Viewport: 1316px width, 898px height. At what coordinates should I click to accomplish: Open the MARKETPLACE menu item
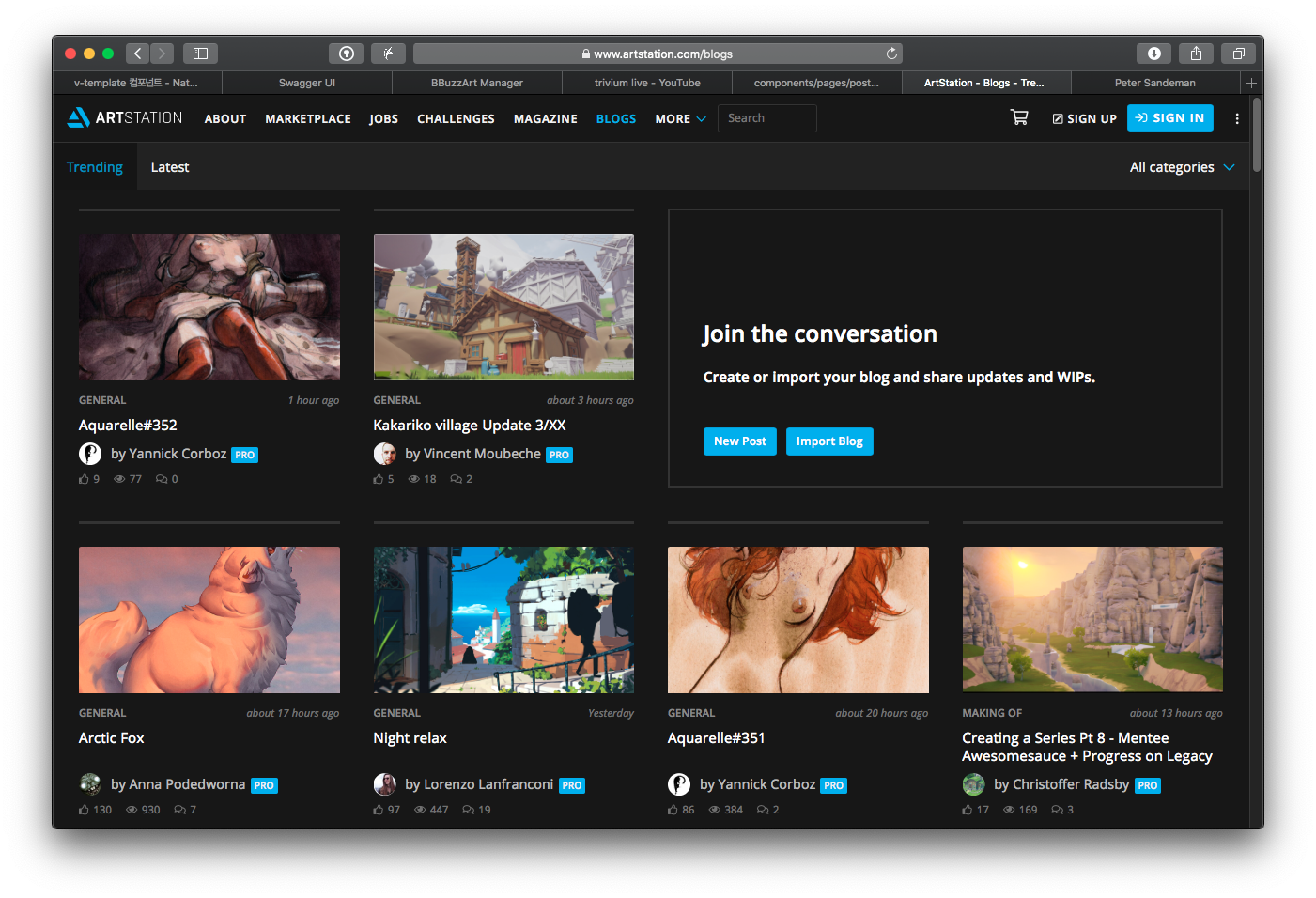click(308, 119)
